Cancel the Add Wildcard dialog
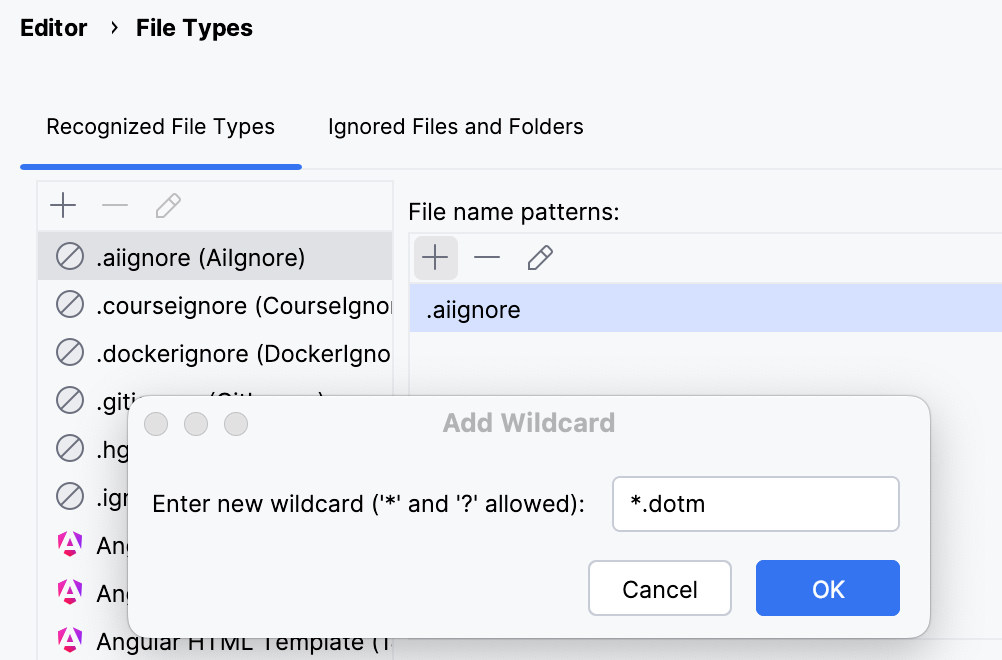This screenshot has height=660, width=1002. point(659,588)
